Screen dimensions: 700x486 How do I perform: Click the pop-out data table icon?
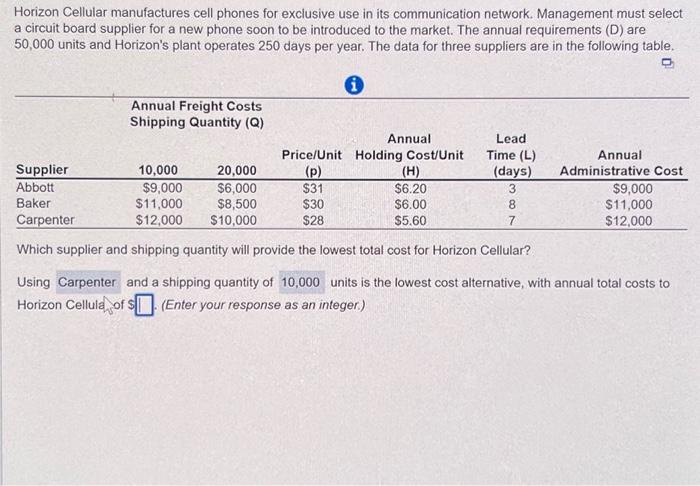pos(668,64)
